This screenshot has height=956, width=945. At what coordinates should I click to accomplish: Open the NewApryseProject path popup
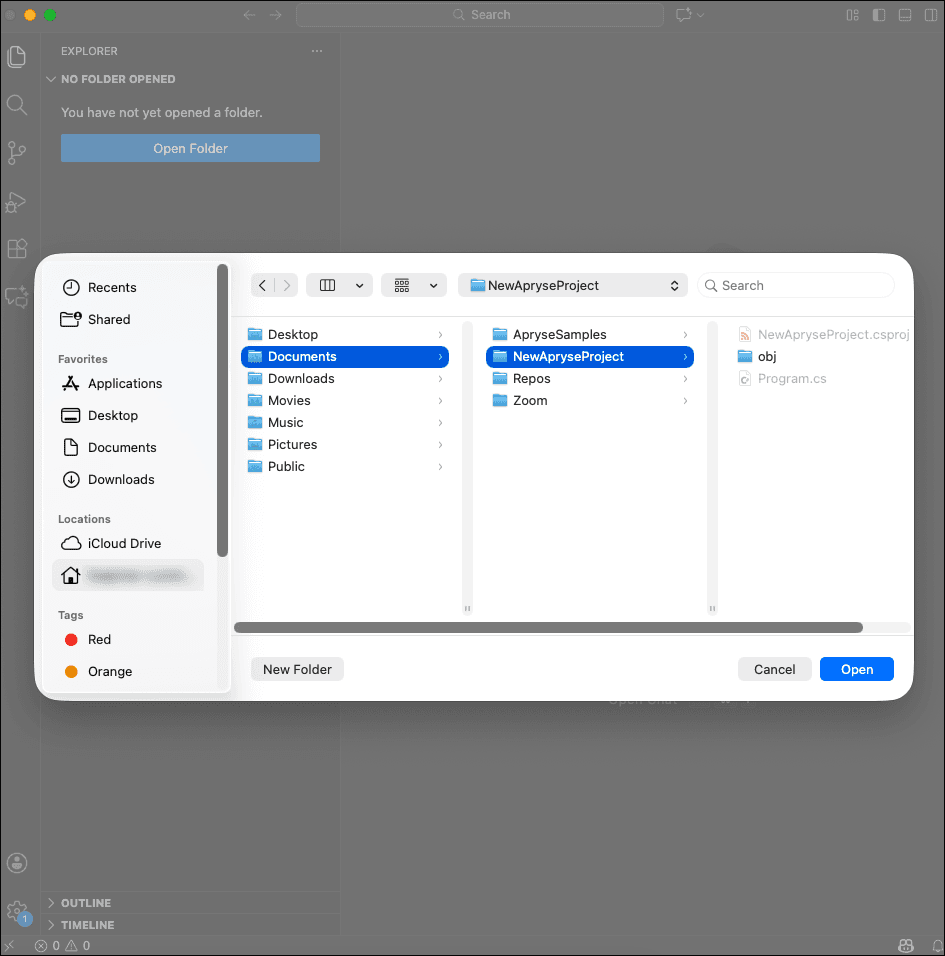pos(573,285)
